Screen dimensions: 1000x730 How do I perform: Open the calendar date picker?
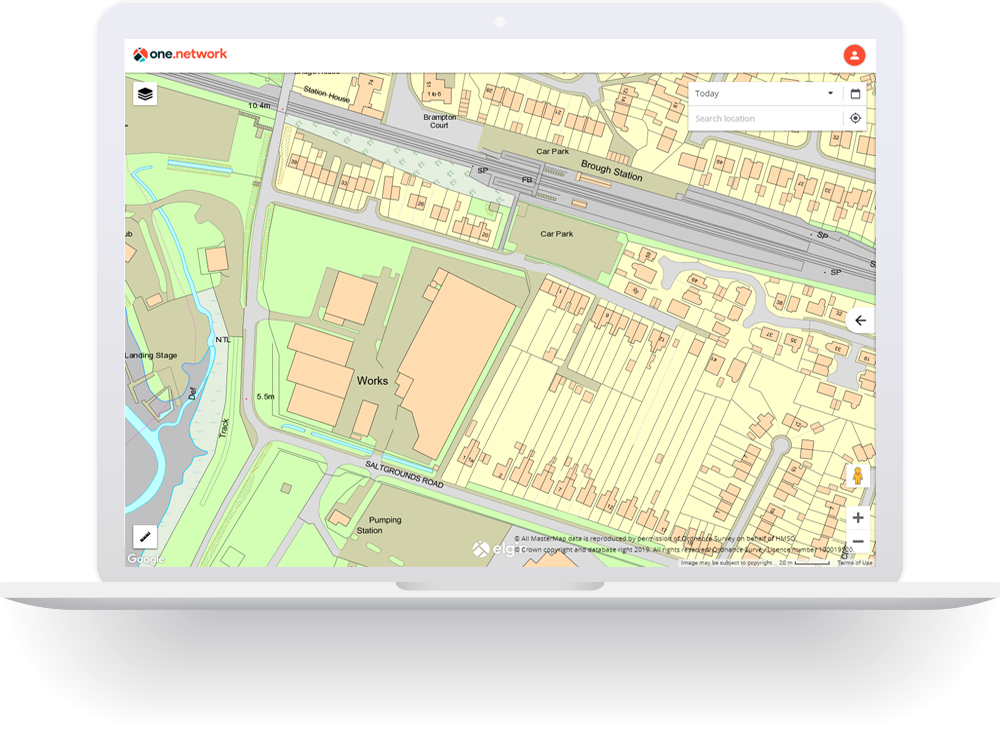855,94
